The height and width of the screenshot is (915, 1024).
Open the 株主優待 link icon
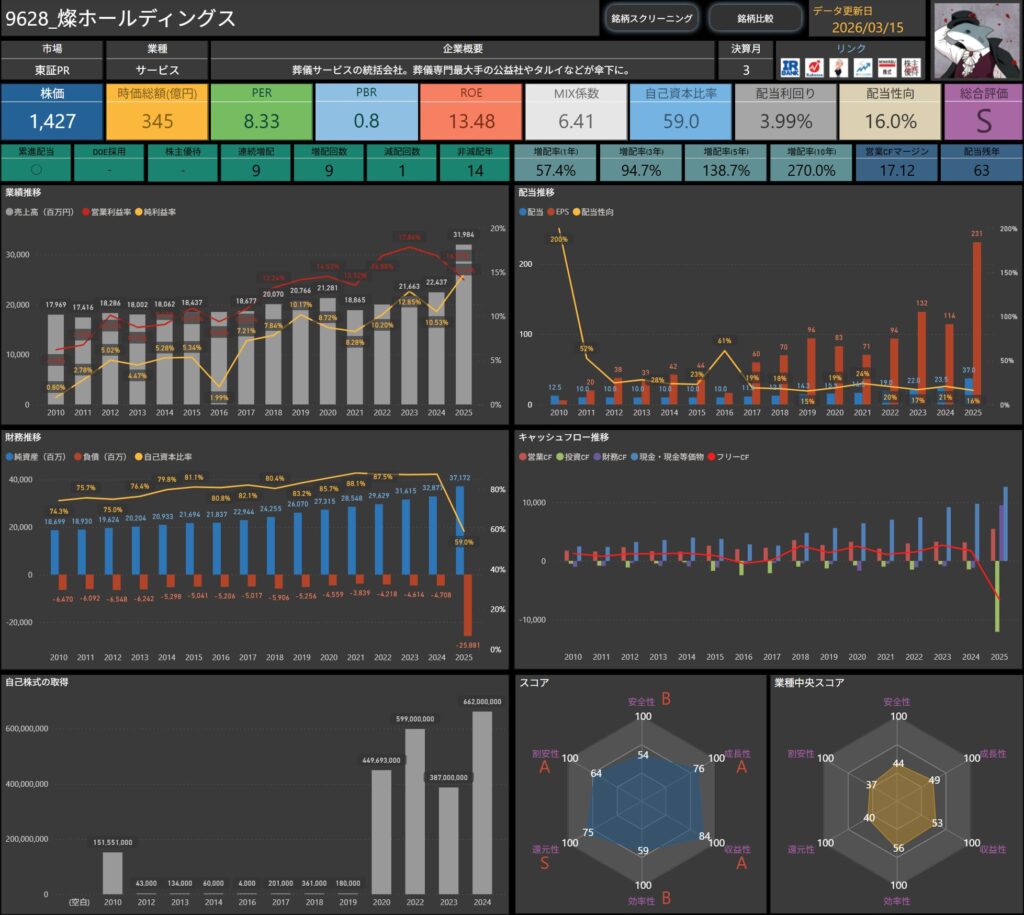(908, 67)
